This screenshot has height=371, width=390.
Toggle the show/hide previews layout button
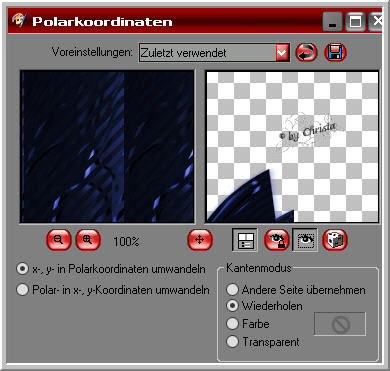point(245,240)
